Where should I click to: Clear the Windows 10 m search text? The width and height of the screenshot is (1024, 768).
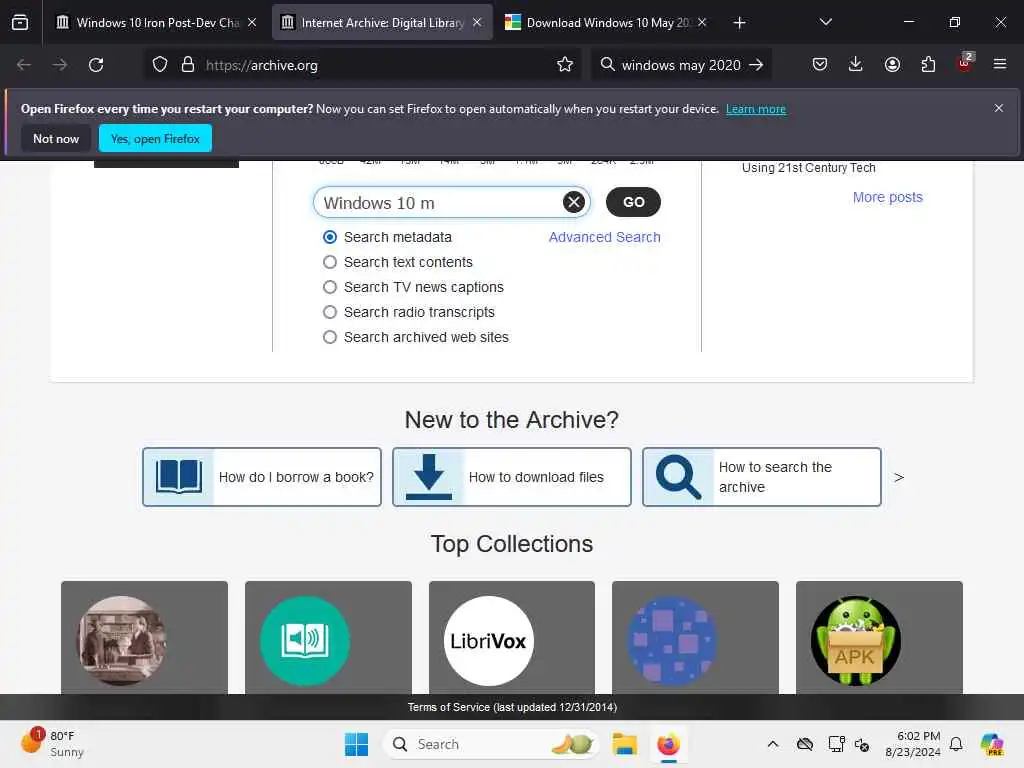[573, 202]
